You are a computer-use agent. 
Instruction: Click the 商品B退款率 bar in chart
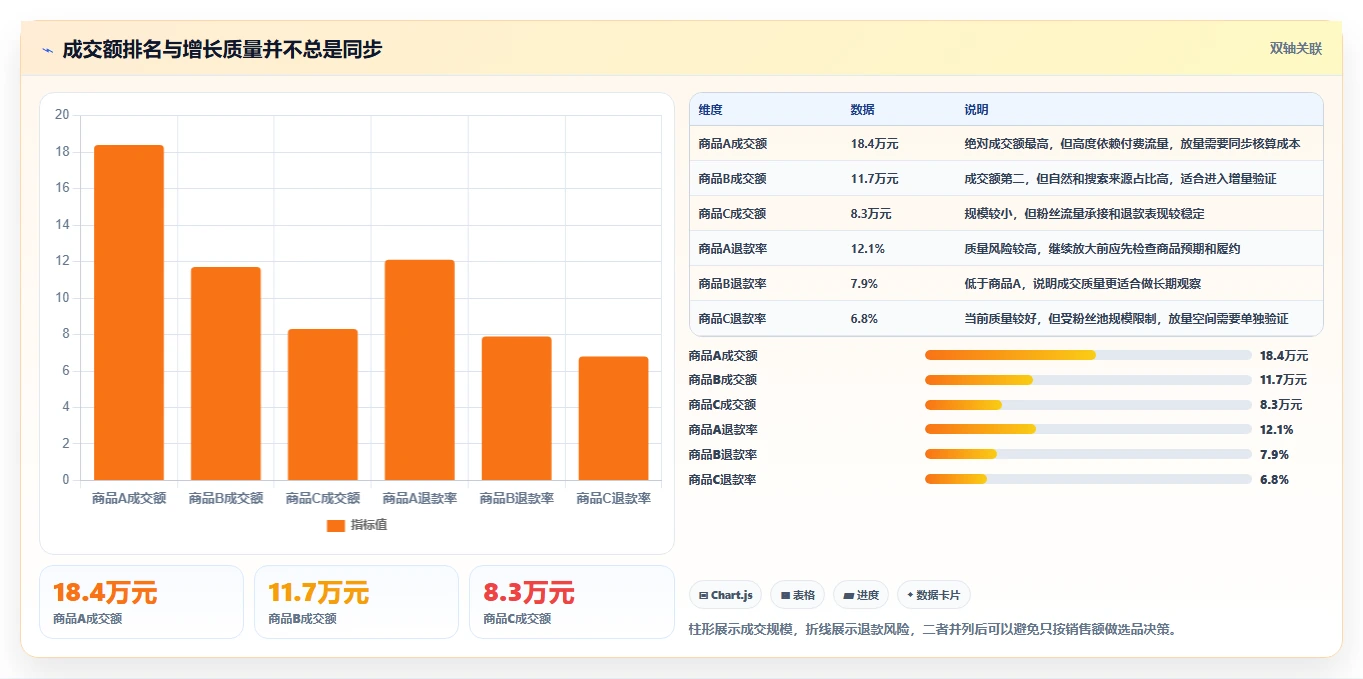[516, 408]
